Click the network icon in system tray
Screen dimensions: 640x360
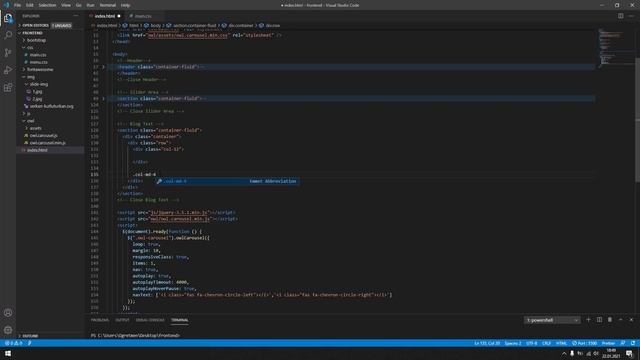click(588, 353)
